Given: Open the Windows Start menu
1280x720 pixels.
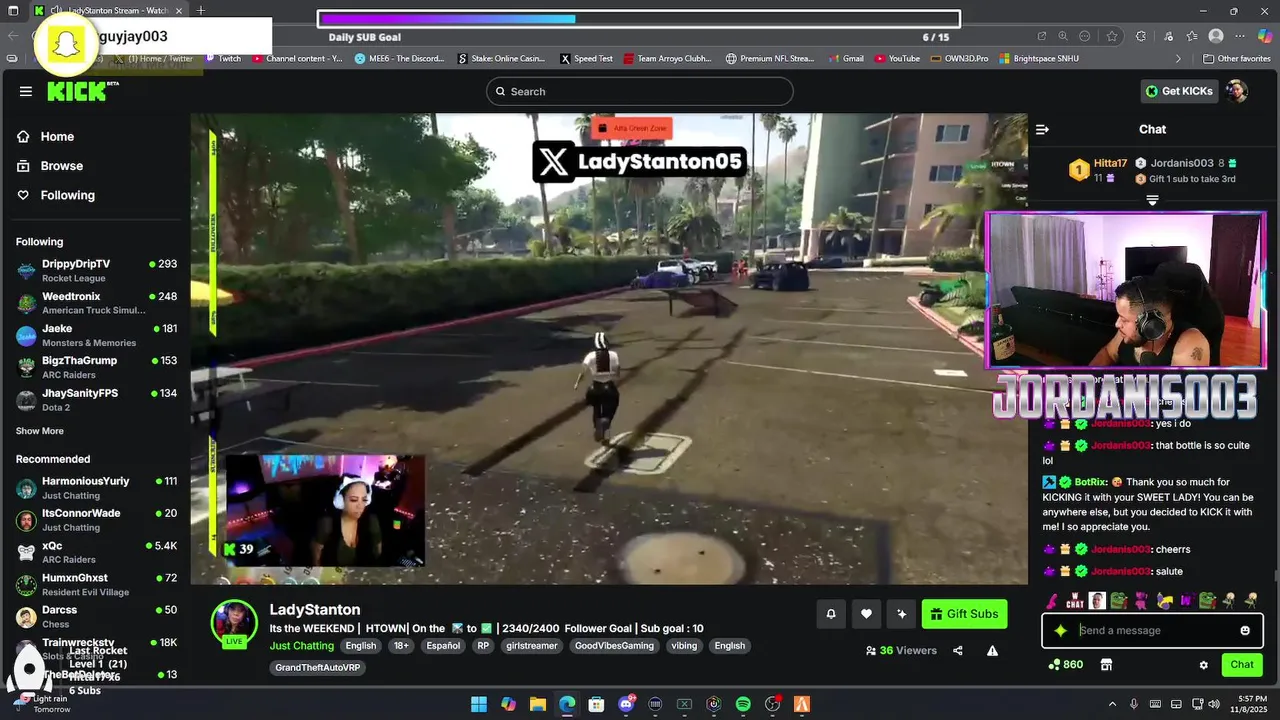Looking at the screenshot, I should [478, 704].
